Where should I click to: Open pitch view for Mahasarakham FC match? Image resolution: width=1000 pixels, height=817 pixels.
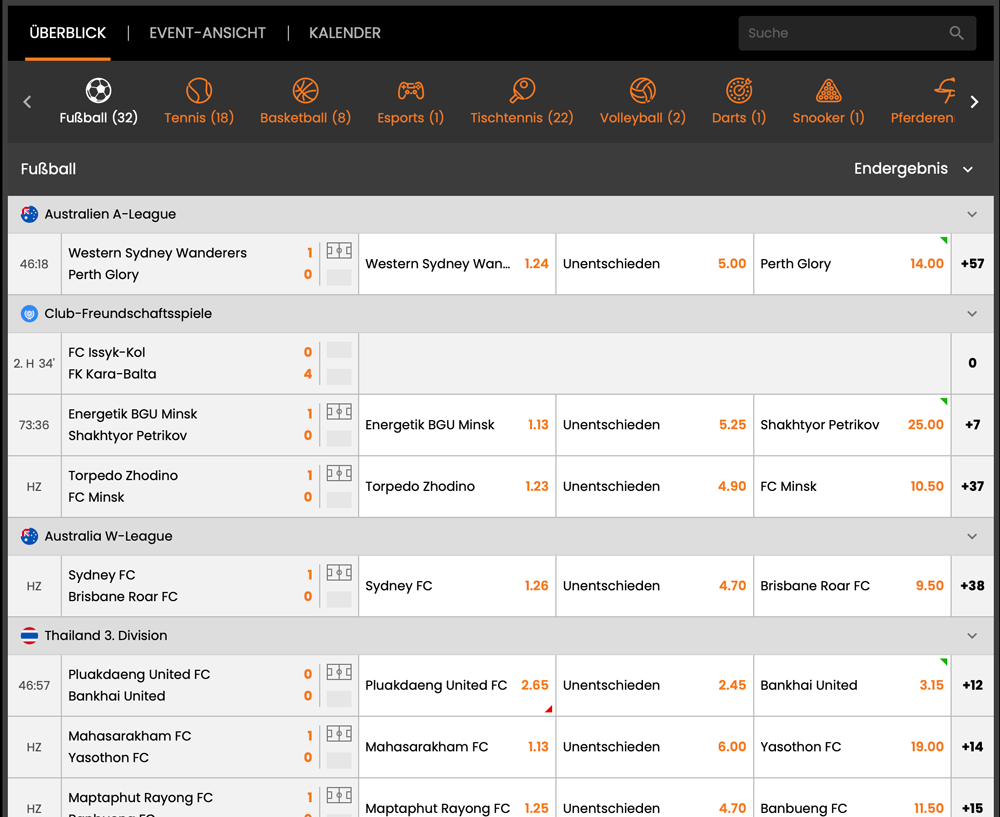[x=339, y=734]
